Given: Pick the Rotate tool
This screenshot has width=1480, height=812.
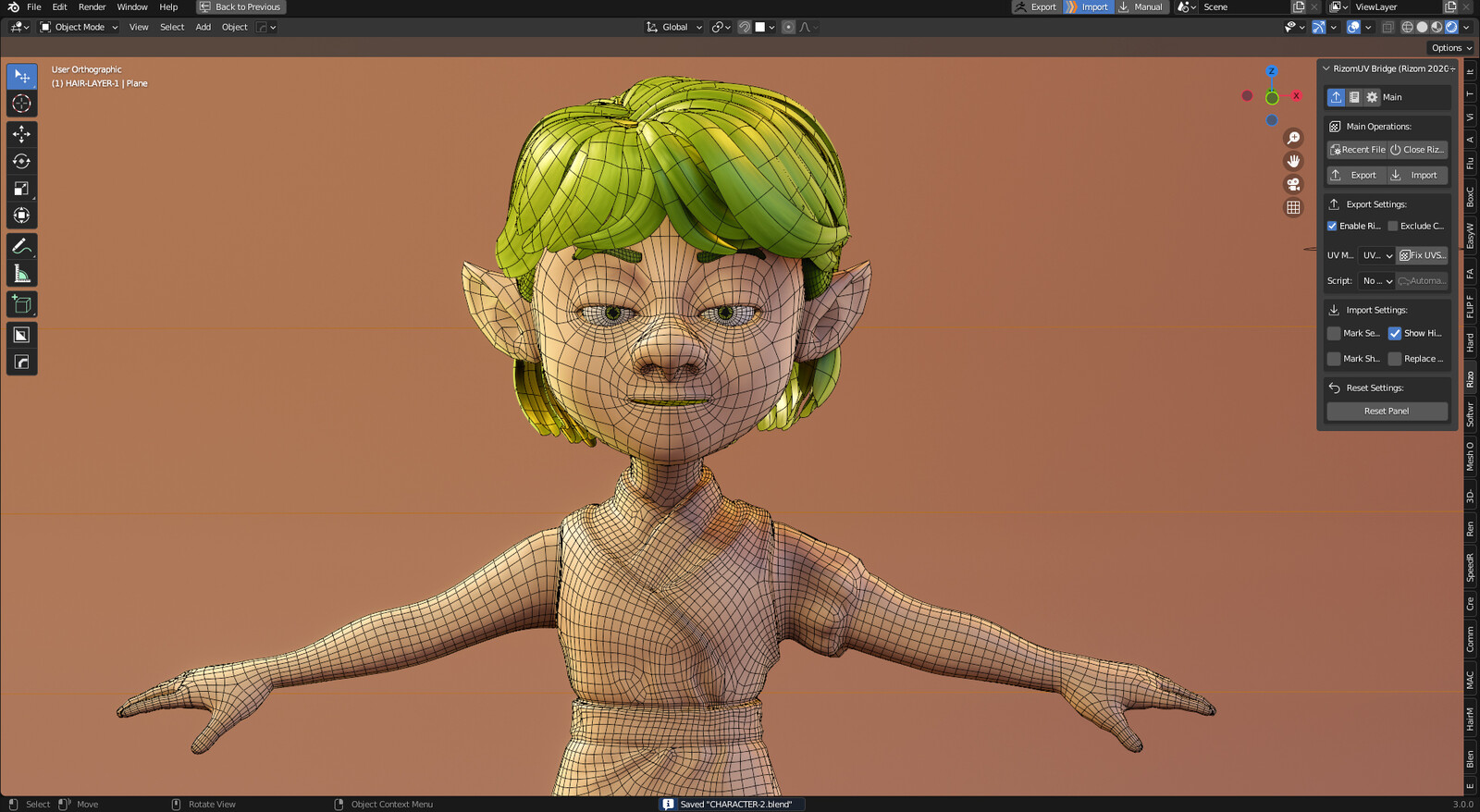Looking at the screenshot, I should (x=21, y=161).
